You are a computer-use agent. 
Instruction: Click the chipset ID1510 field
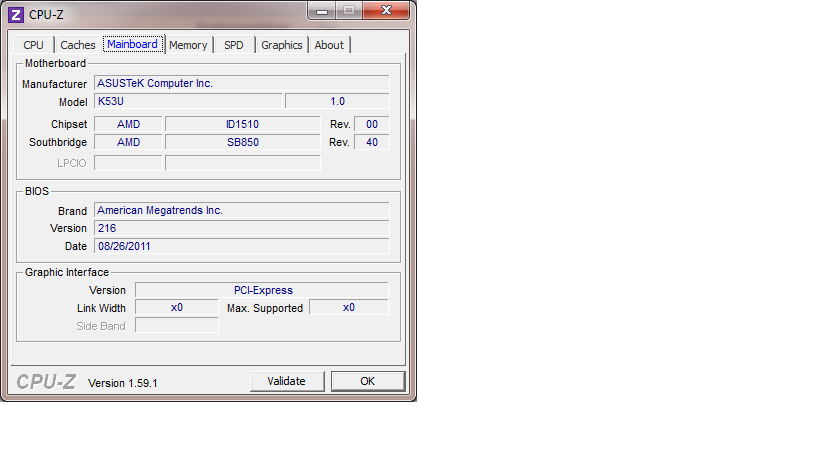(x=242, y=124)
